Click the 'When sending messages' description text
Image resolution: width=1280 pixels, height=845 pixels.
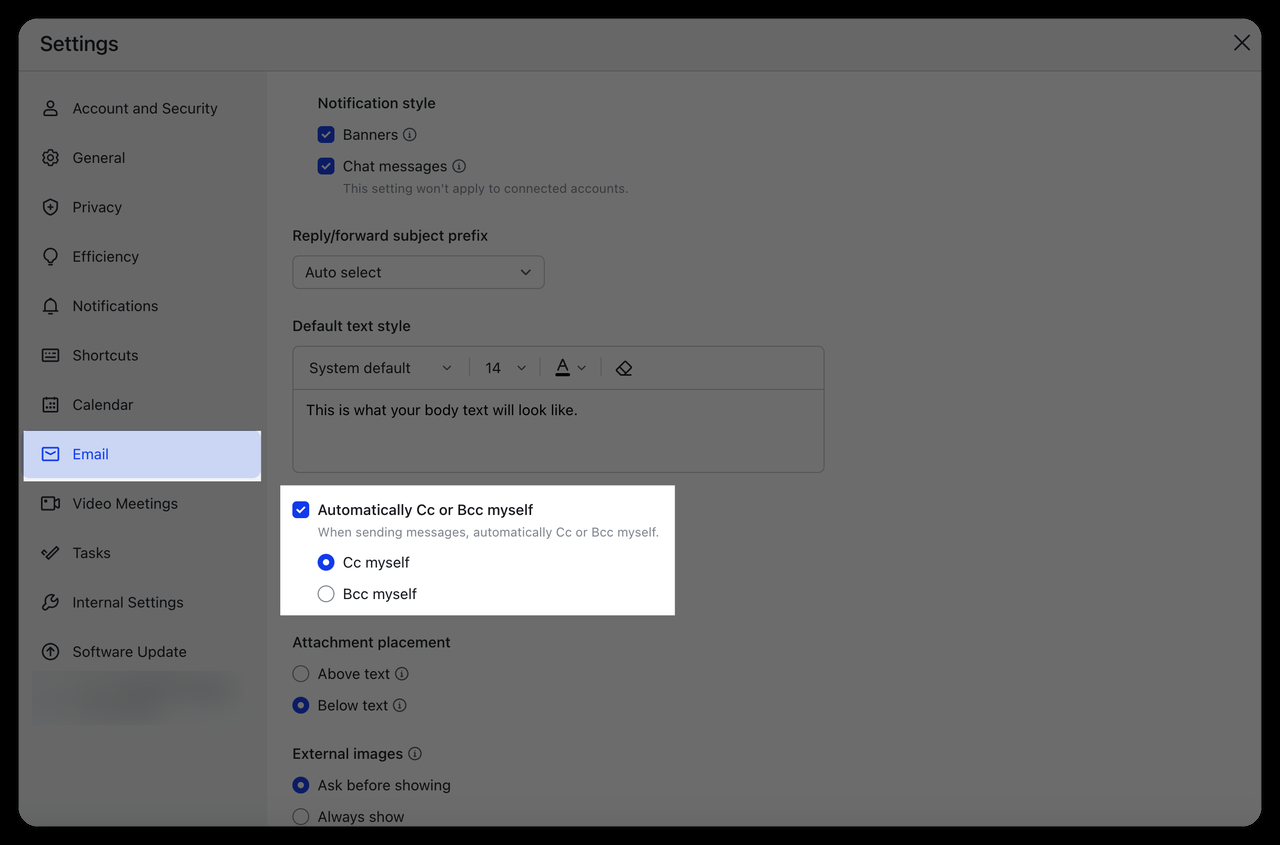tap(488, 532)
